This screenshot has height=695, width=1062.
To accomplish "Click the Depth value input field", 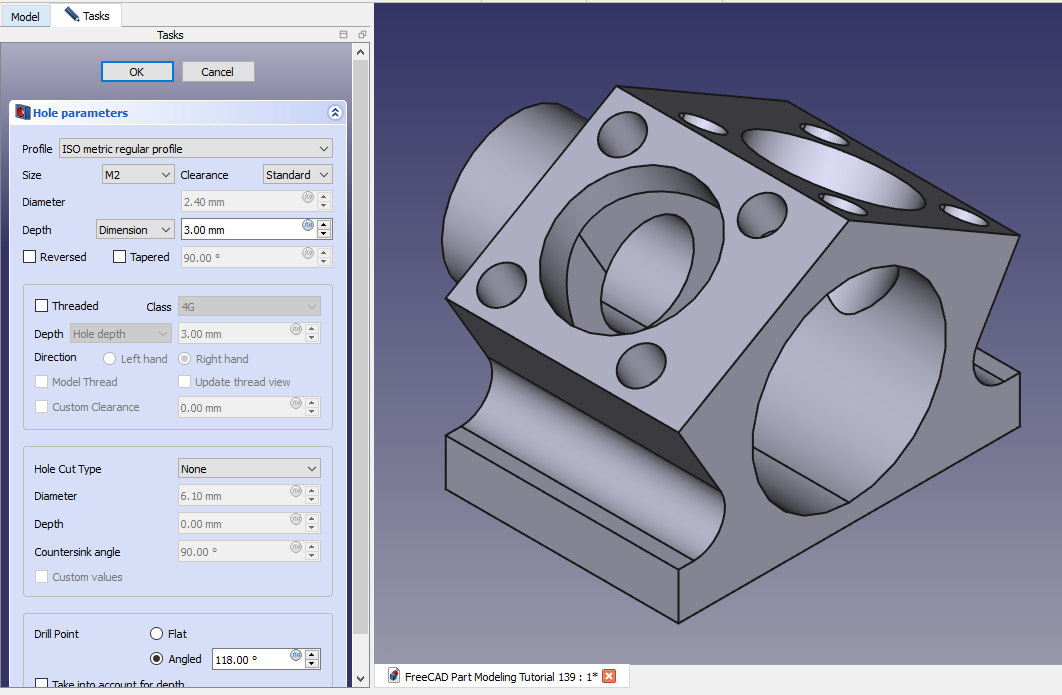I will pos(240,230).
